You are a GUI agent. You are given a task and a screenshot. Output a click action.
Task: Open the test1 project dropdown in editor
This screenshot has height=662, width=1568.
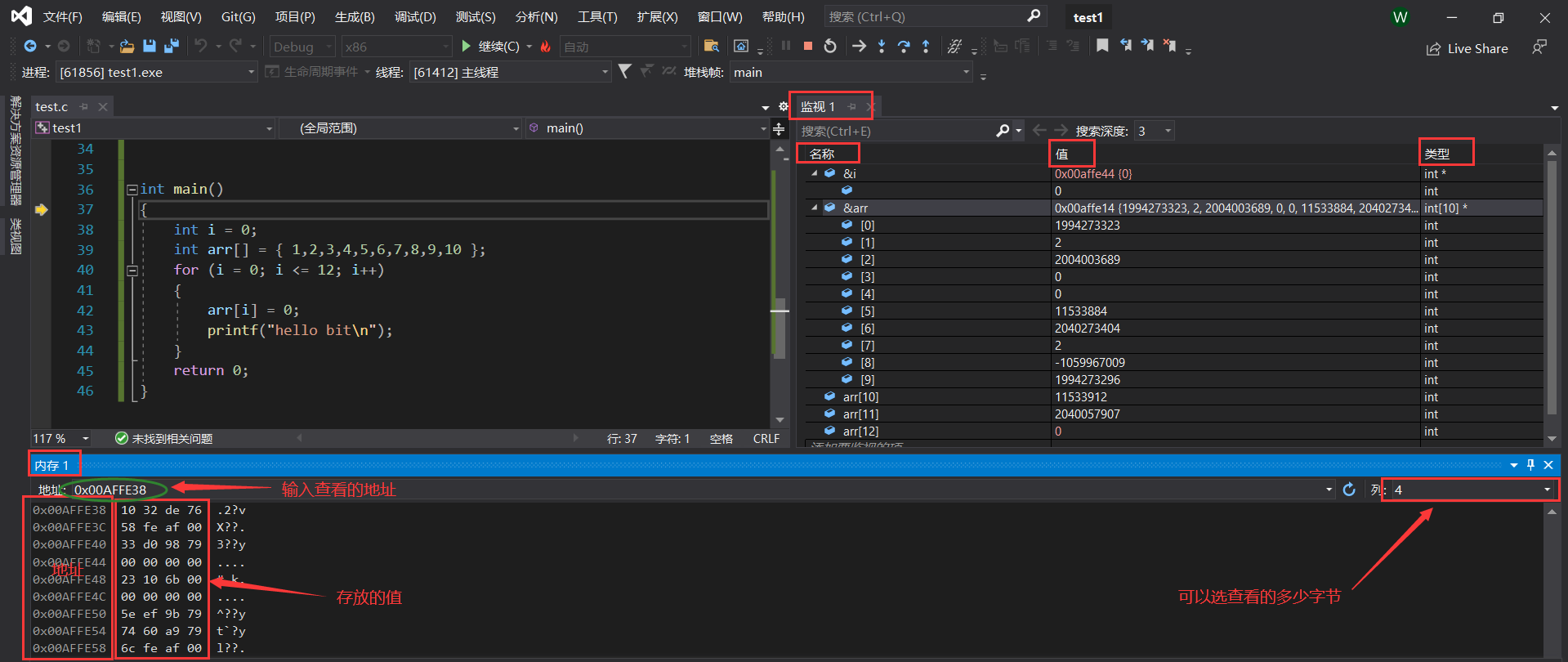pyautogui.click(x=154, y=128)
